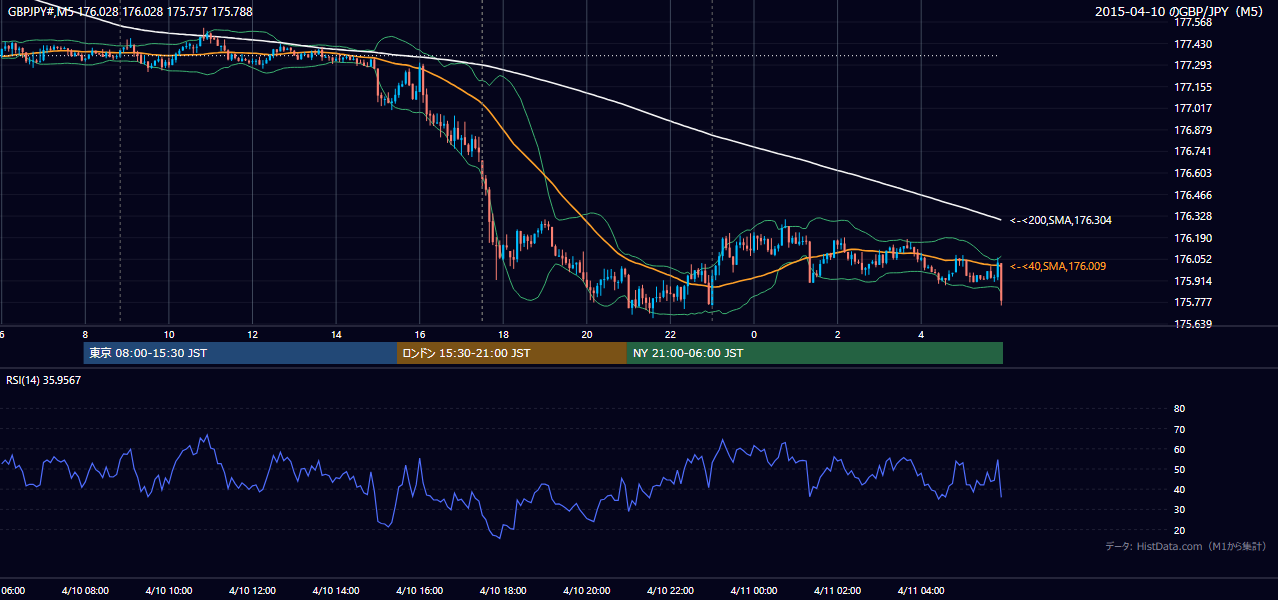Click the 200 SMA 176.304 label
Image resolution: width=1278 pixels, height=600 pixels.
(1061, 220)
